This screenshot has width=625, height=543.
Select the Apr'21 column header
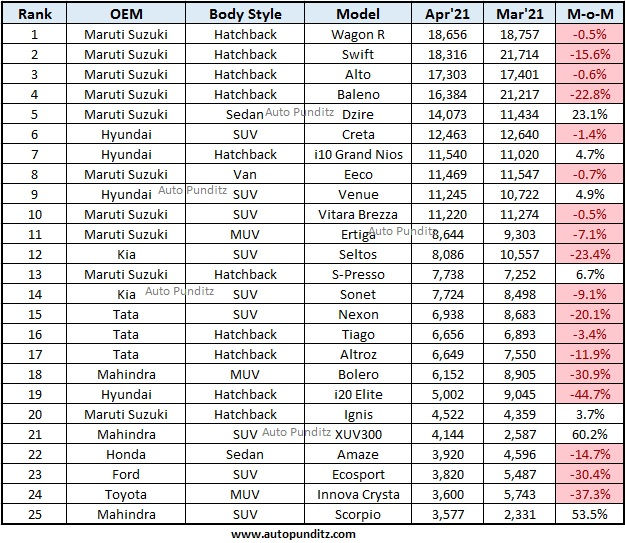[448, 15]
